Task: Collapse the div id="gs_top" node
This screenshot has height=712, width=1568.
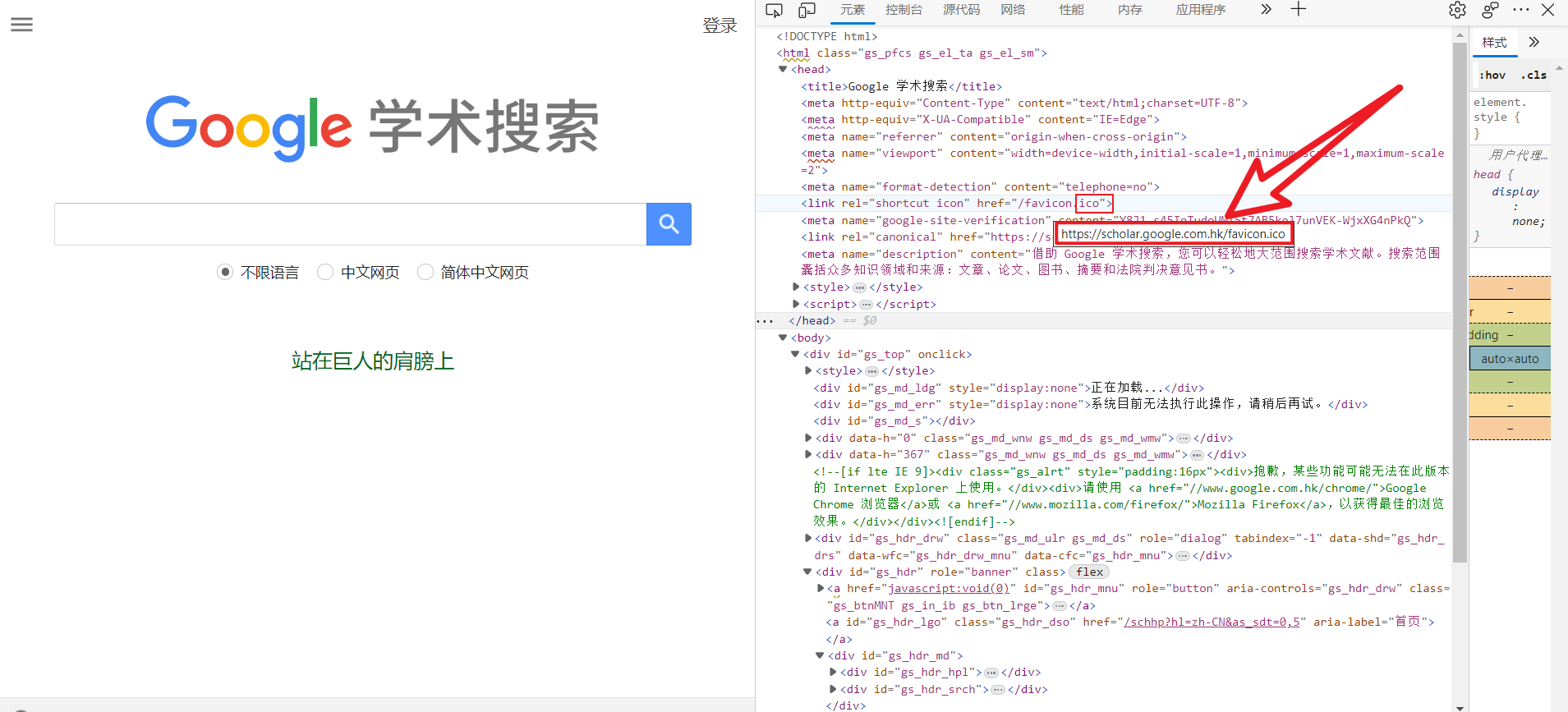Action: point(795,355)
